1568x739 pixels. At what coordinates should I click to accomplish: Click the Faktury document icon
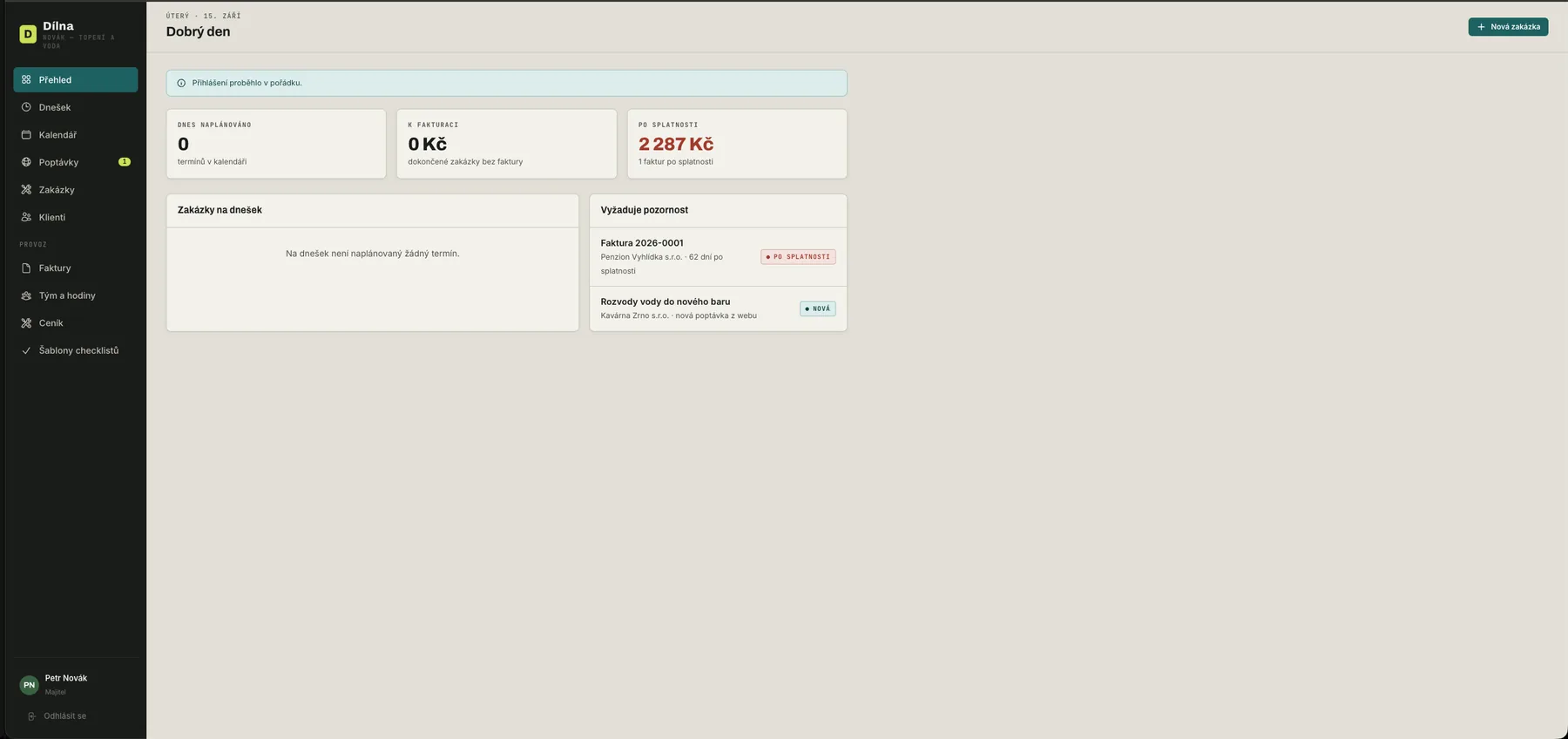[x=26, y=268]
